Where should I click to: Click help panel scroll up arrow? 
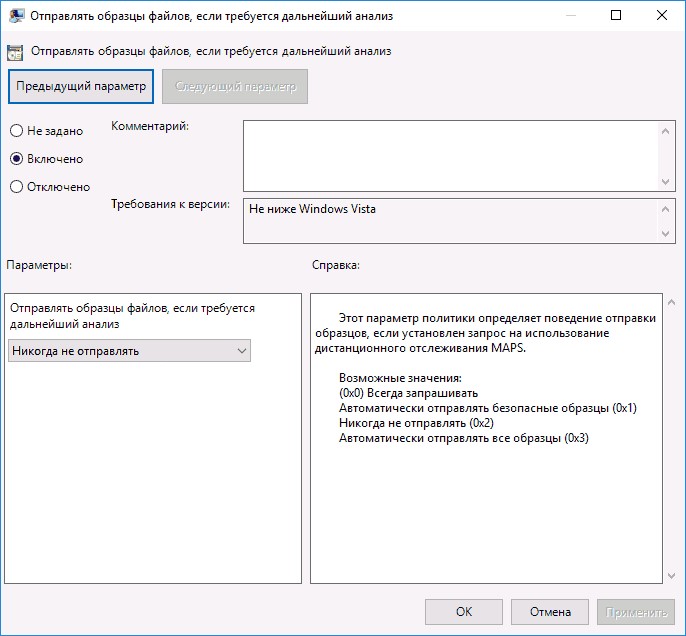672,302
